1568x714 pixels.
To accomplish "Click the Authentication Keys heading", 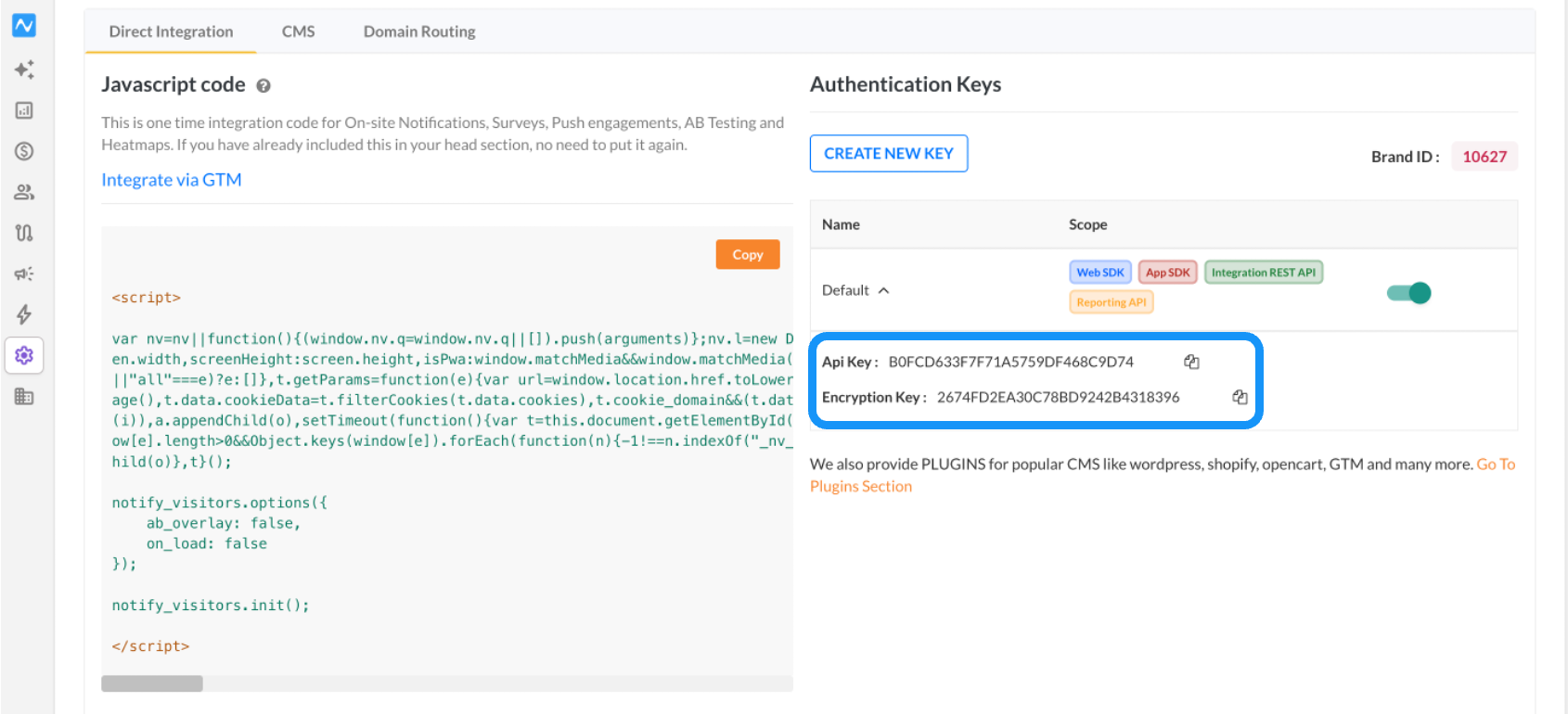I will tap(906, 84).
